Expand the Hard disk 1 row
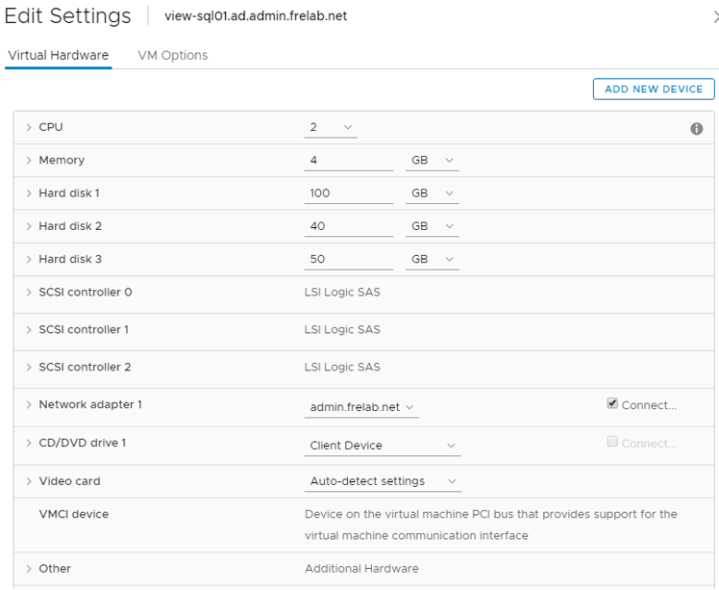The image size is (719, 590). click(x=29, y=193)
